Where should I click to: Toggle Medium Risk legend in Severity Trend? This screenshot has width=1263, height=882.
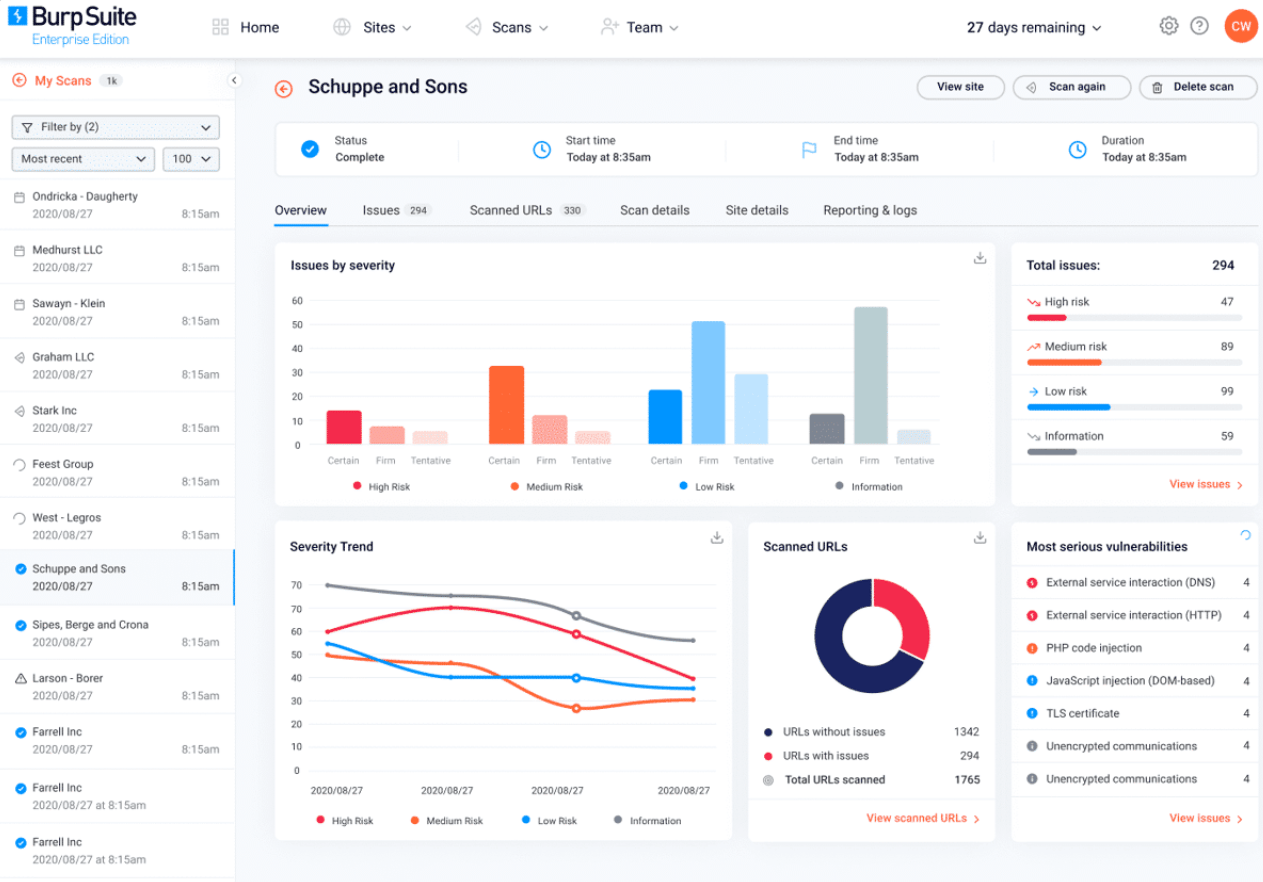(x=446, y=820)
